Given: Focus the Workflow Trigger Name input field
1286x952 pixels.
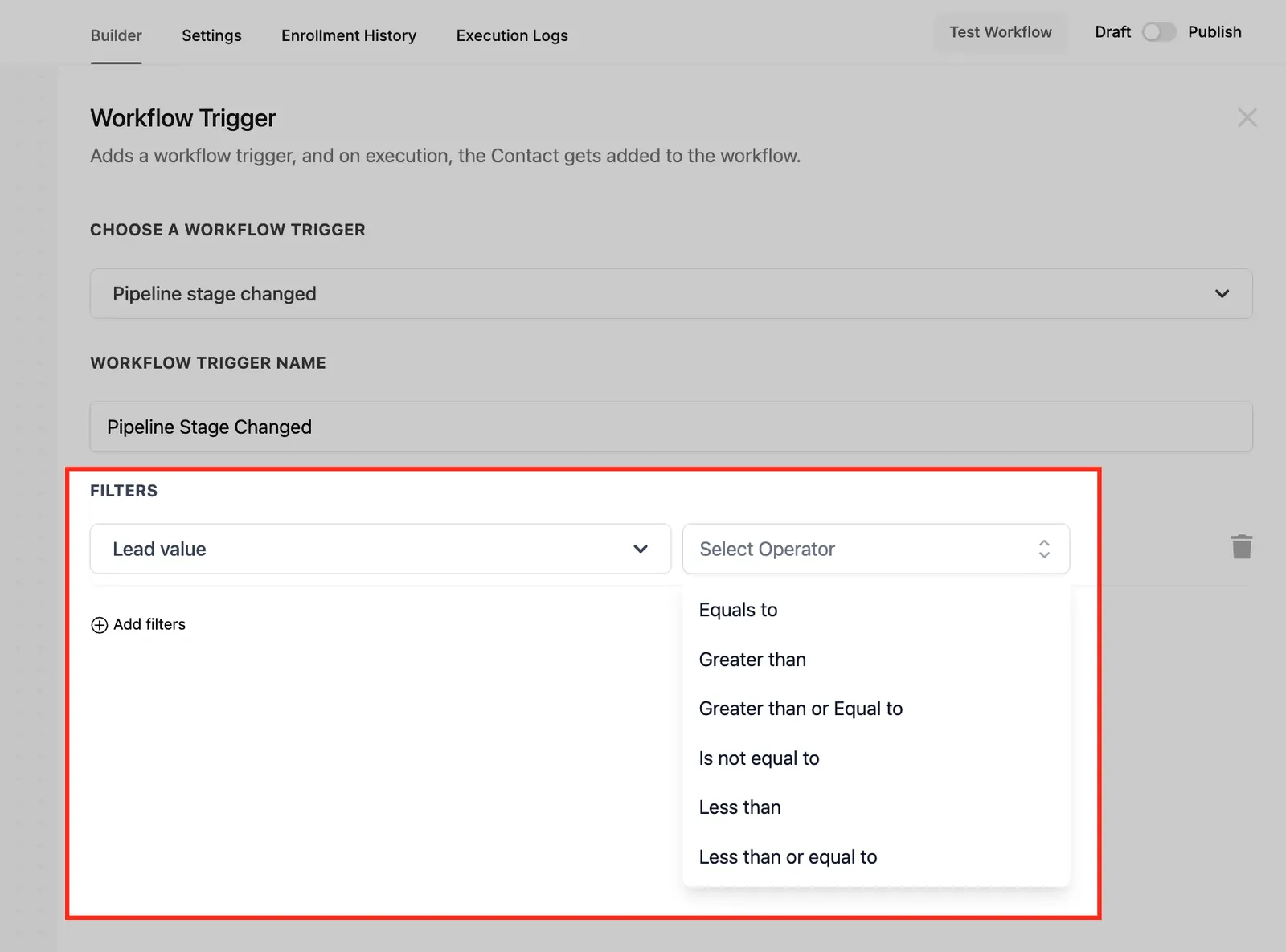Looking at the screenshot, I should click(671, 427).
